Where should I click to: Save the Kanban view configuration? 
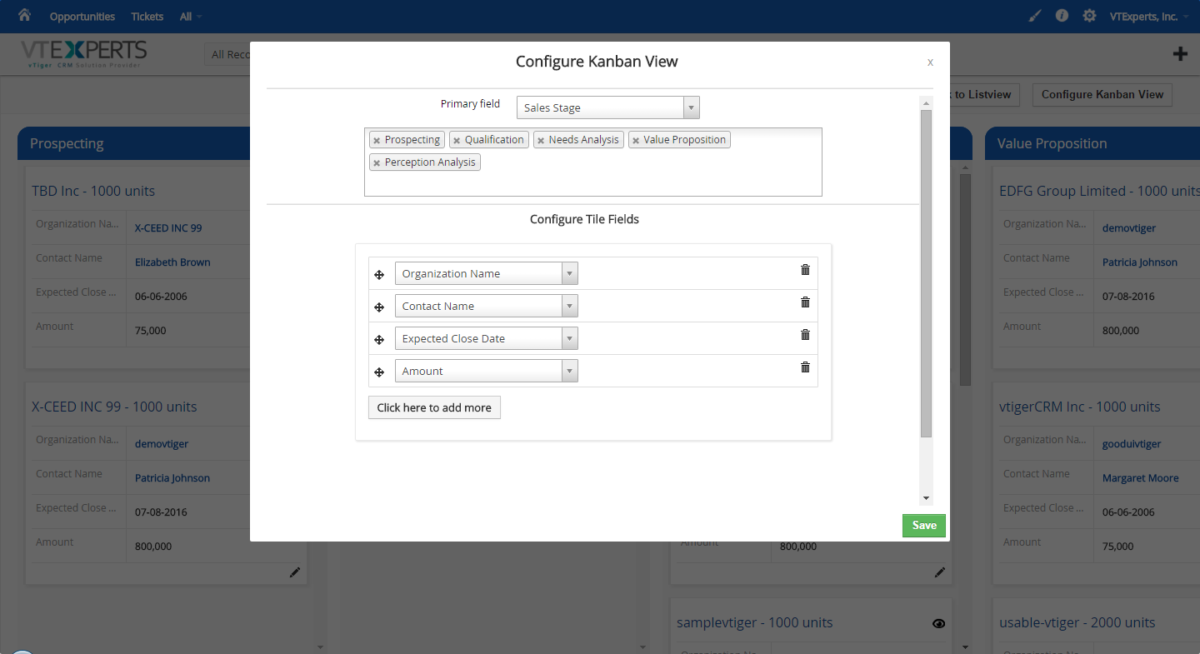pyautogui.click(x=922, y=525)
